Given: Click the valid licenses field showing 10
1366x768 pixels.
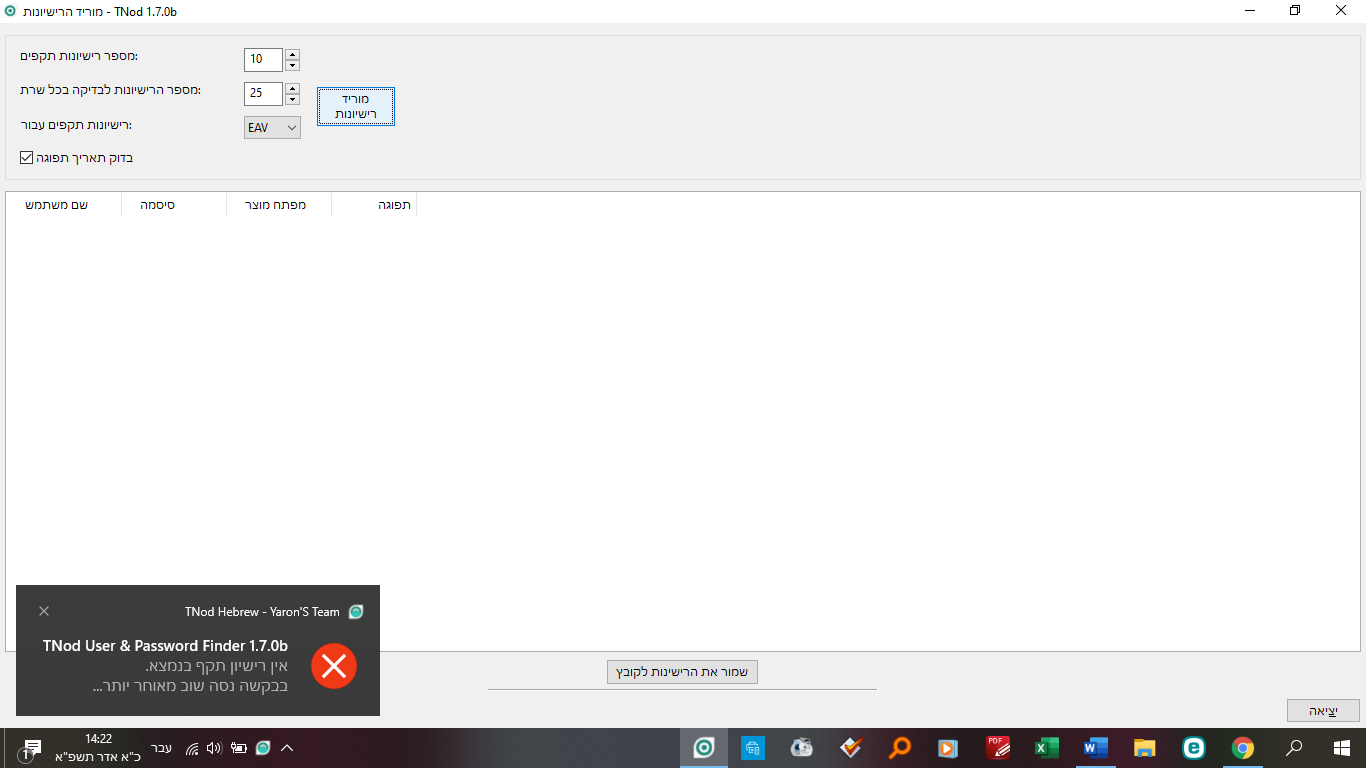Looking at the screenshot, I should click(264, 60).
